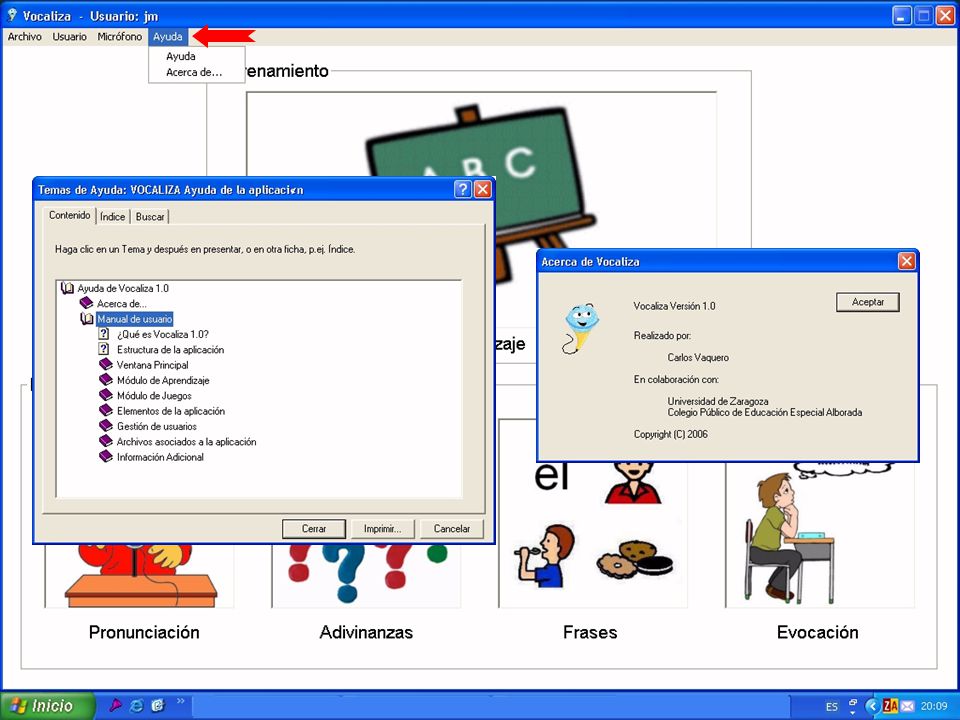Expand the Gestión de usuarios book icon
Viewport: 960px width, 720px height.
(x=106, y=426)
